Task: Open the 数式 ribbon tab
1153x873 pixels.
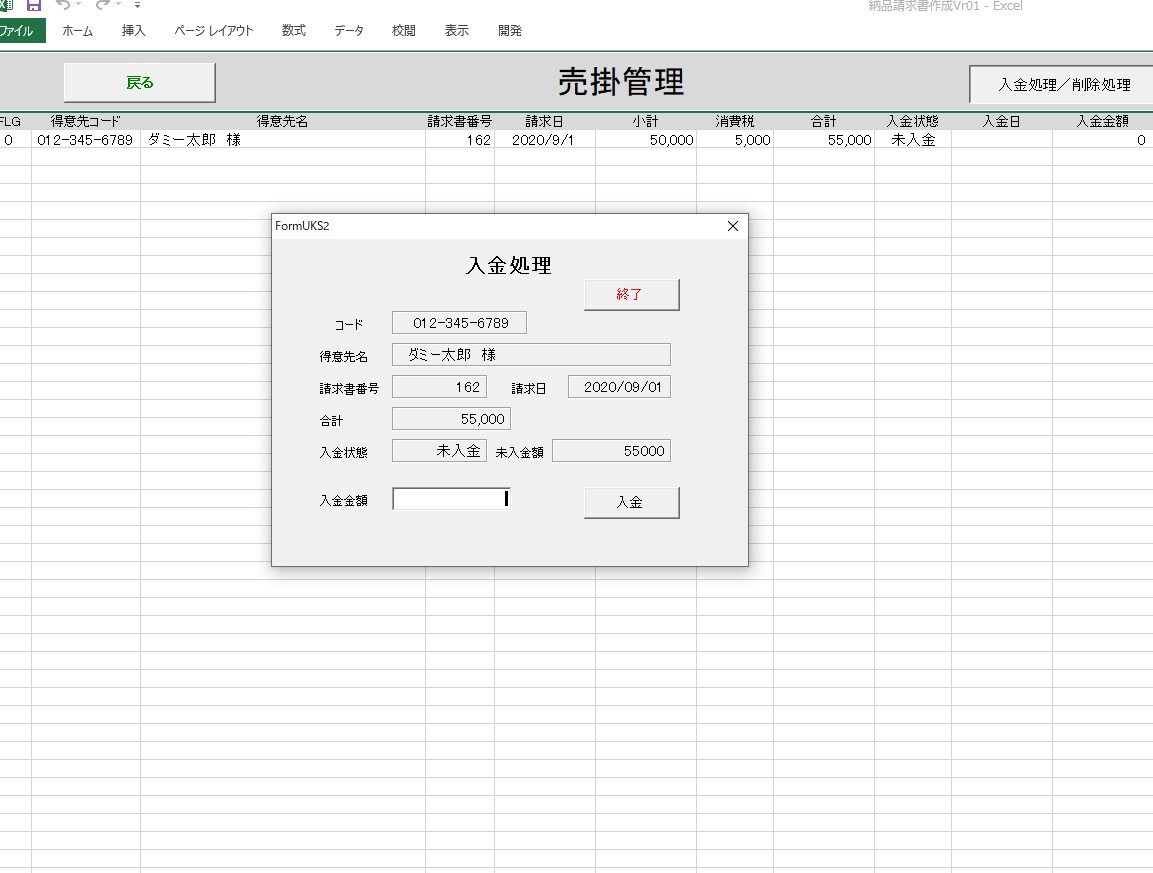Action: click(x=293, y=31)
